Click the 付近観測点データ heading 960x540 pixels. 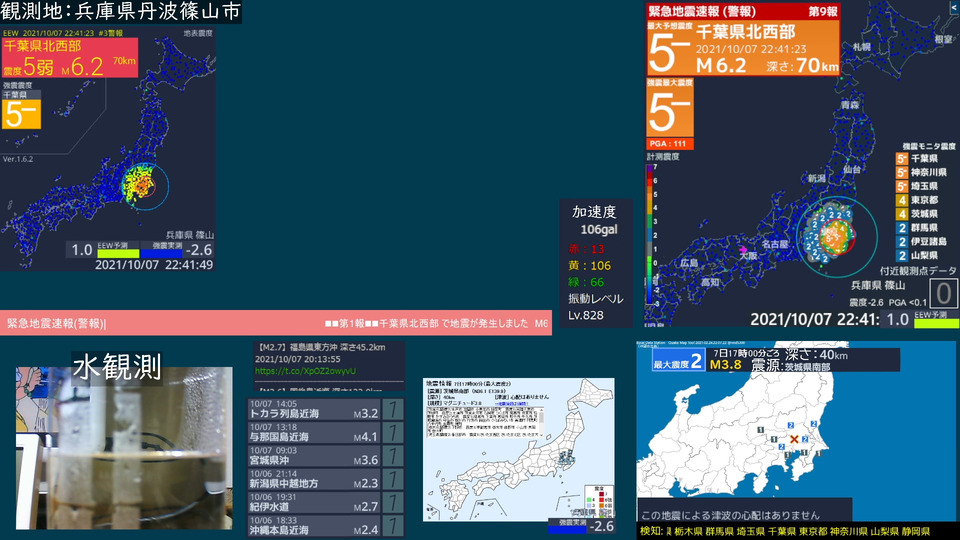coord(918,271)
